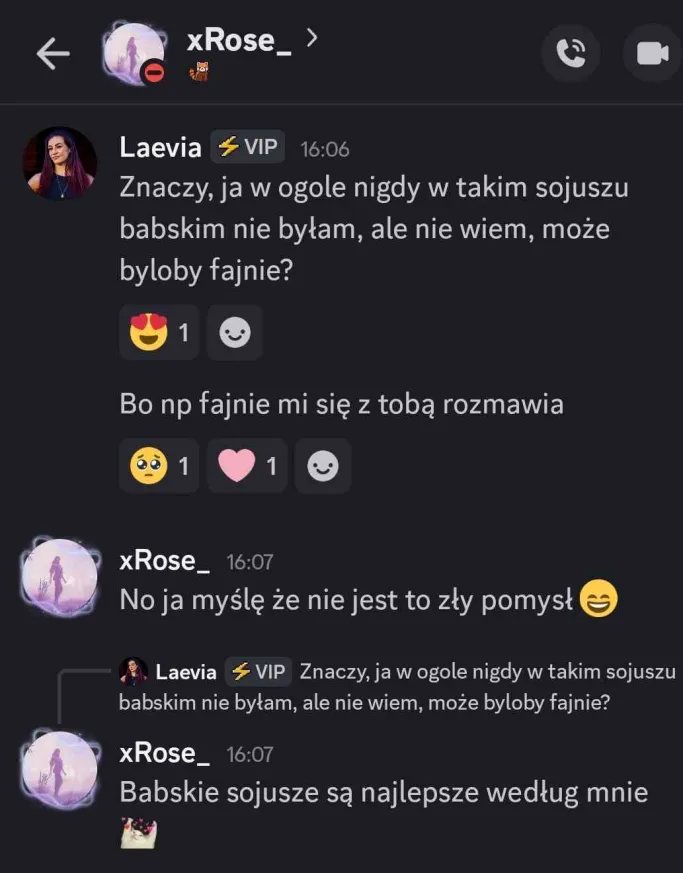This screenshot has width=683, height=873.
Task: Tap the emoji under "Babskie sojusze" message
Action: click(x=138, y=830)
